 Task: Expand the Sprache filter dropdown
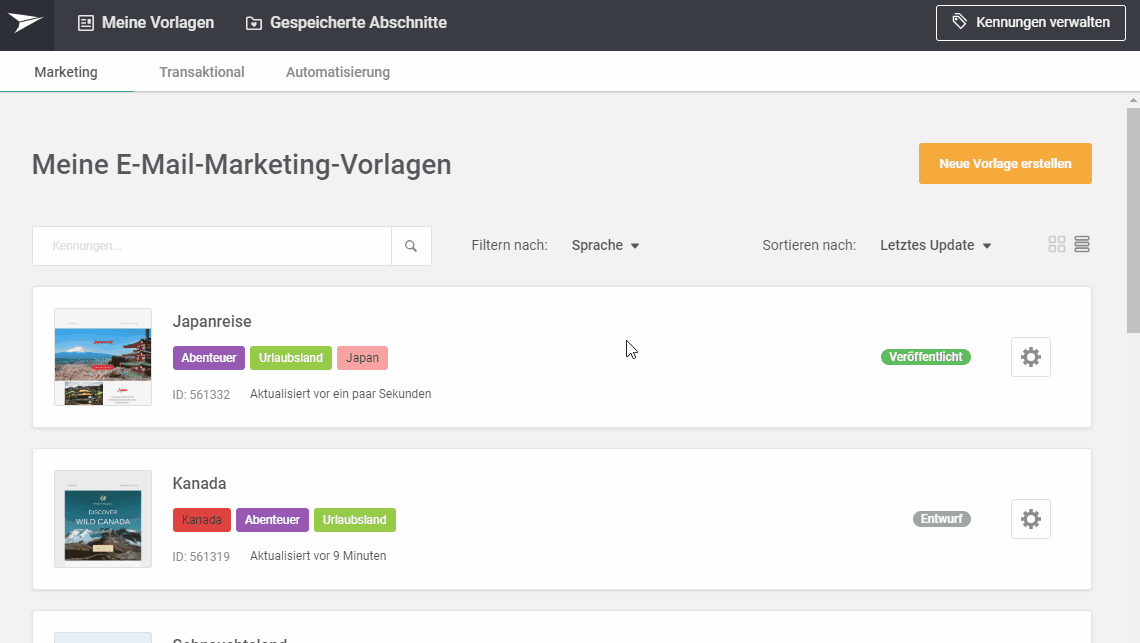pos(605,246)
